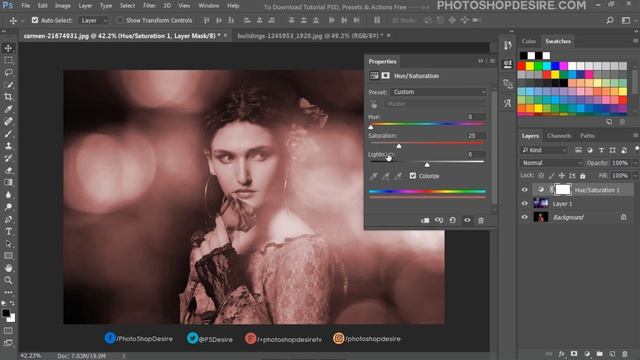Toggle layer visibility in Properties panel footer
This screenshot has height=360, width=640.
point(467,220)
